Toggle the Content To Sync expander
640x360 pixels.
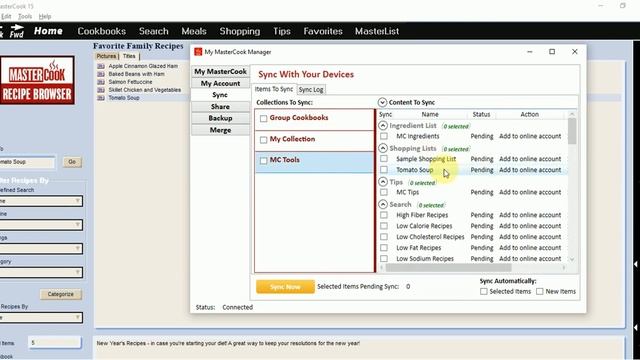382,102
